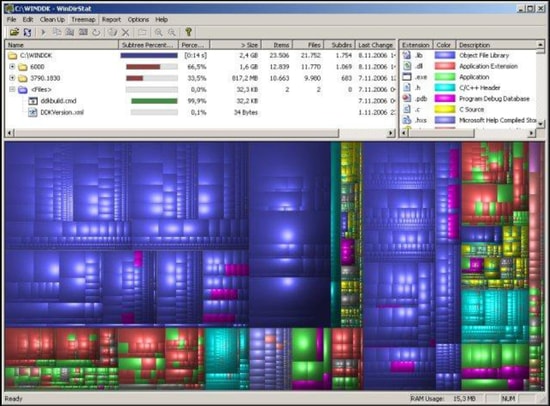The image size is (550, 406).
Task: Click the large blue treemap block
Action: click(x=289, y=234)
